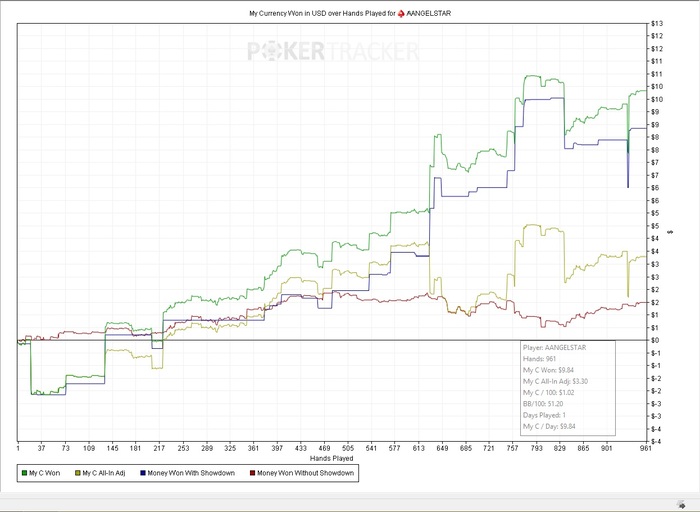700x512 pixels.
Task: Click the x-axis tick label 109
Action: tap(89, 448)
